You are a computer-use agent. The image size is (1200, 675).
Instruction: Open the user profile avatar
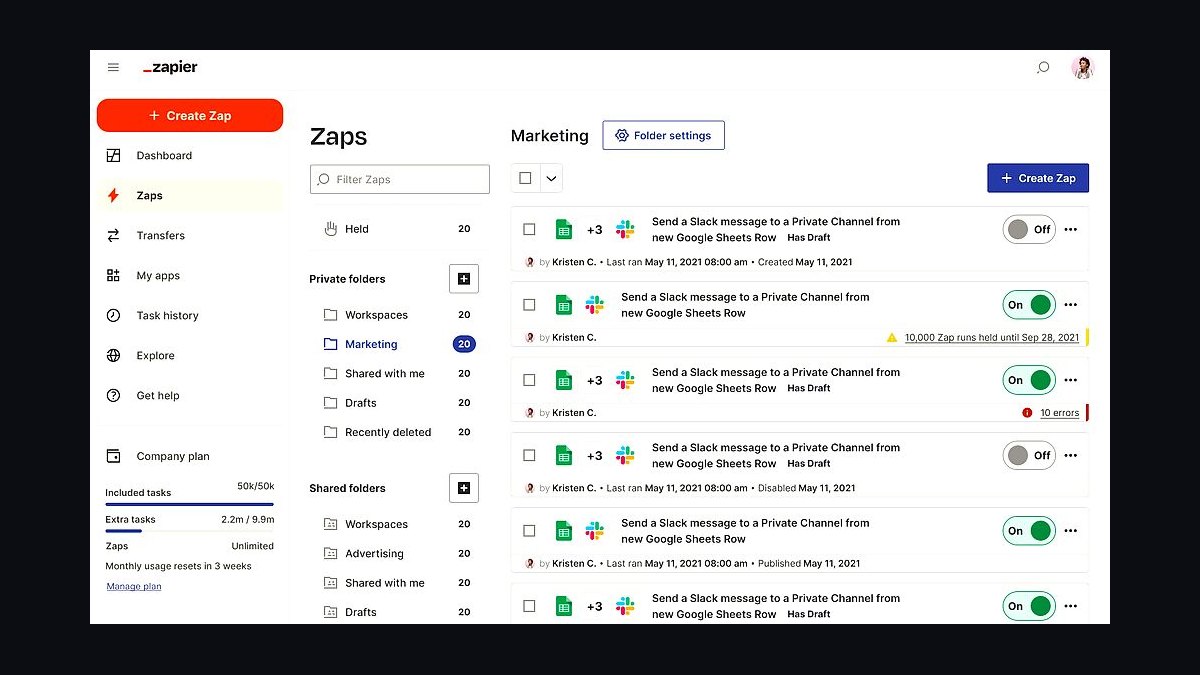[1083, 67]
